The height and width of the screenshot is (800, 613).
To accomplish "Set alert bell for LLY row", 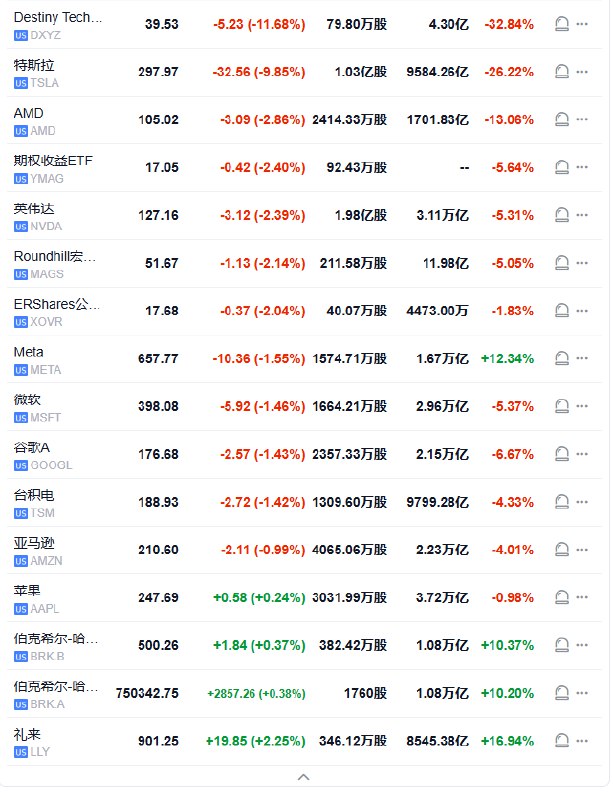I will (x=561, y=741).
